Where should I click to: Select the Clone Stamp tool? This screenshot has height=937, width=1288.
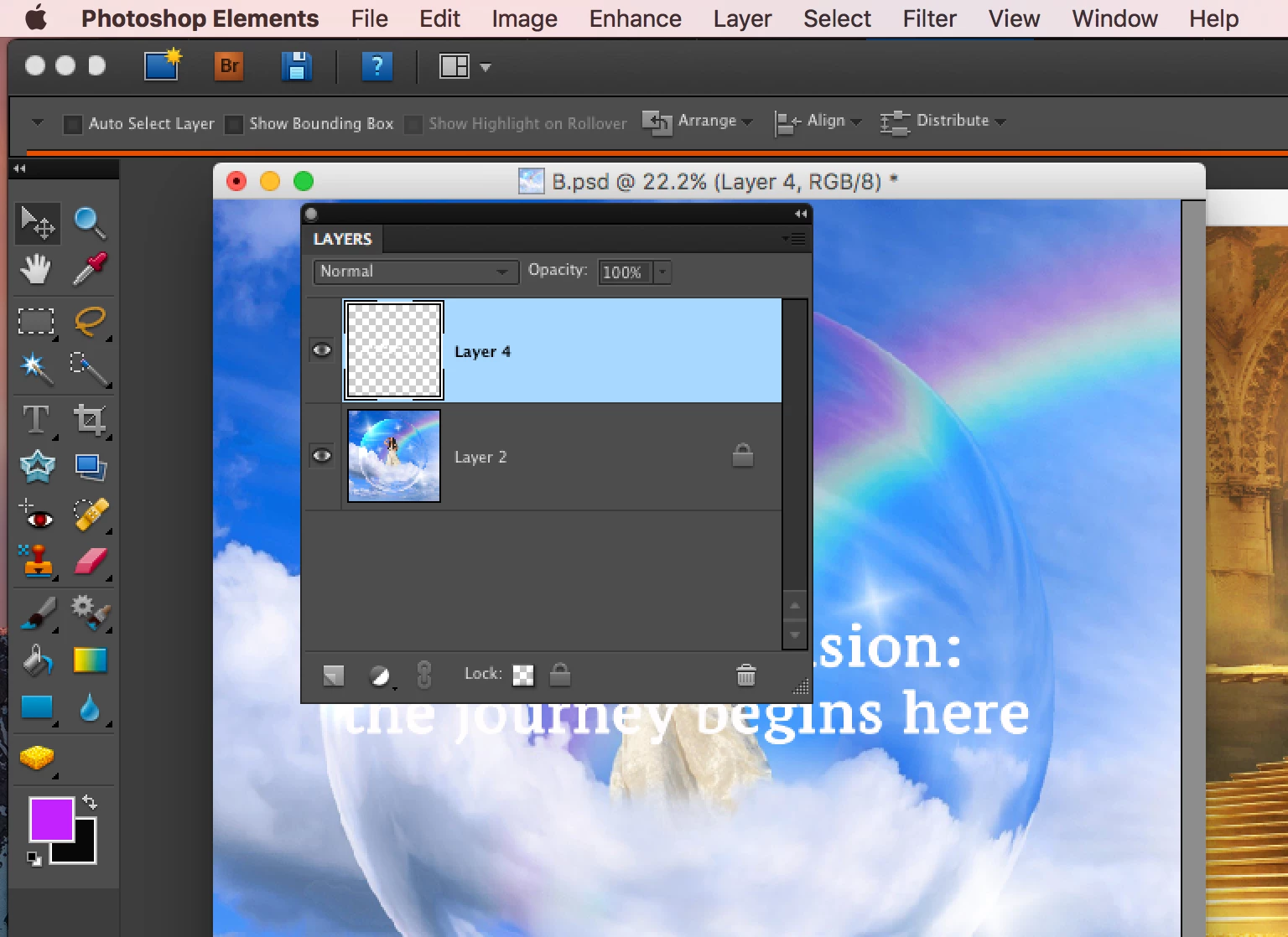coord(36,562)
